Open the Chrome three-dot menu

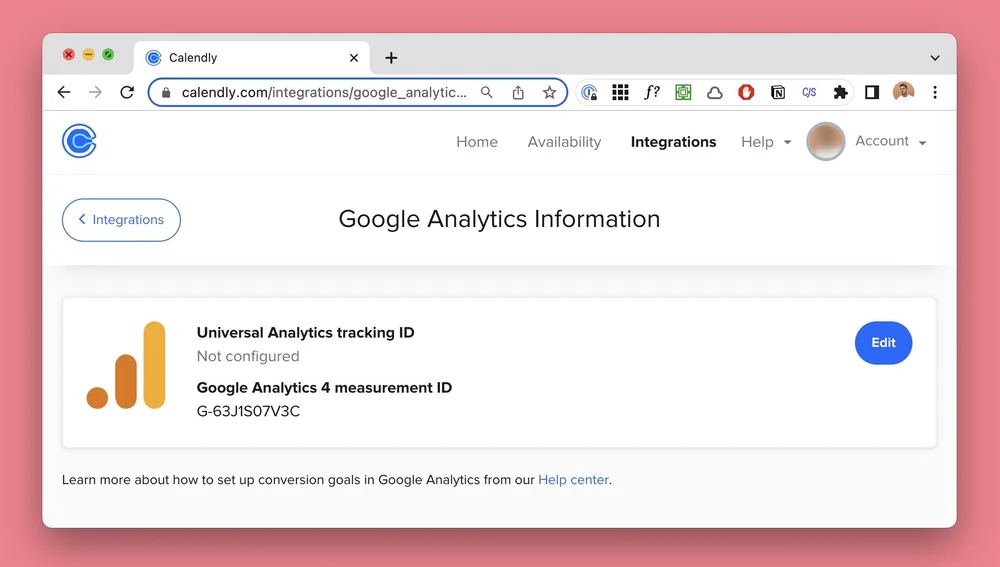935,92
